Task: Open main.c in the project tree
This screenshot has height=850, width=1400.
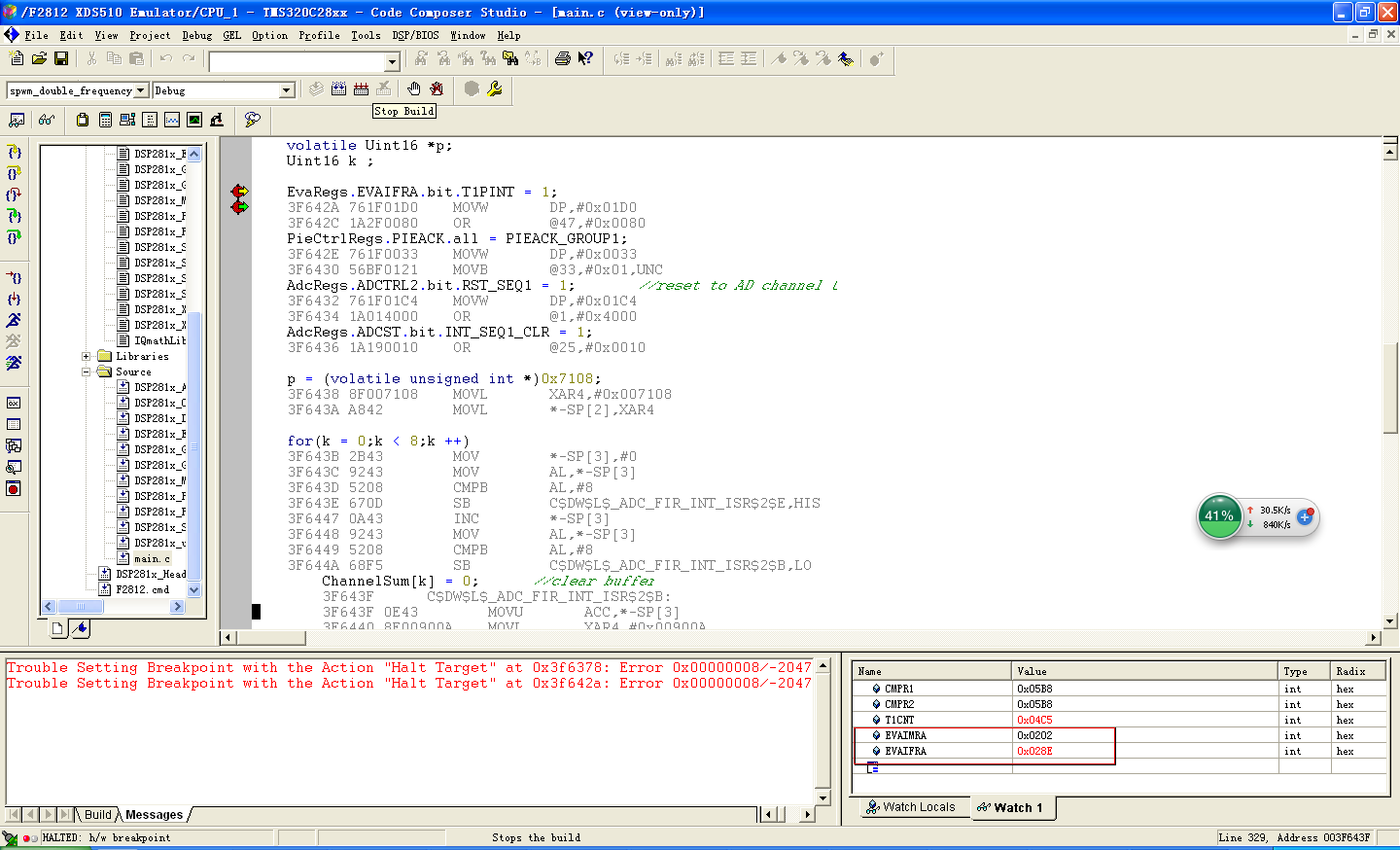Action: (152, 558)
